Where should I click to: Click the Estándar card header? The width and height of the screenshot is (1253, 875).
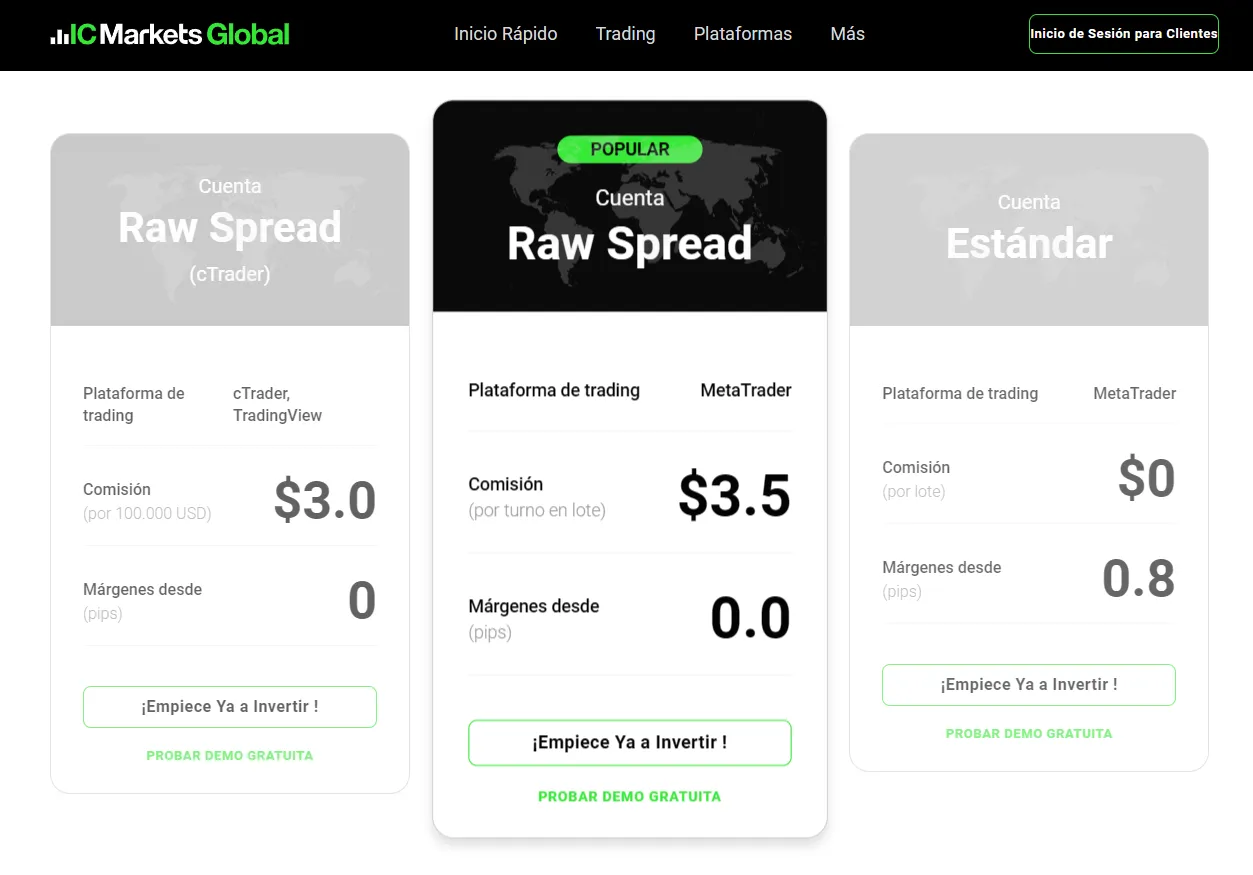pos(1029,230)
